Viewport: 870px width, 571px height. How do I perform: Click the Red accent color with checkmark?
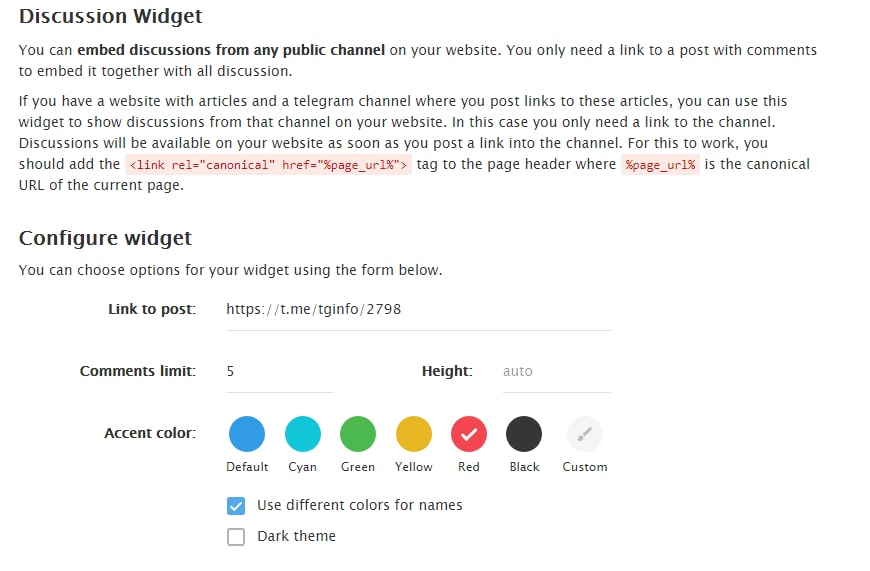pyautogui.click(x=469, y=434)
